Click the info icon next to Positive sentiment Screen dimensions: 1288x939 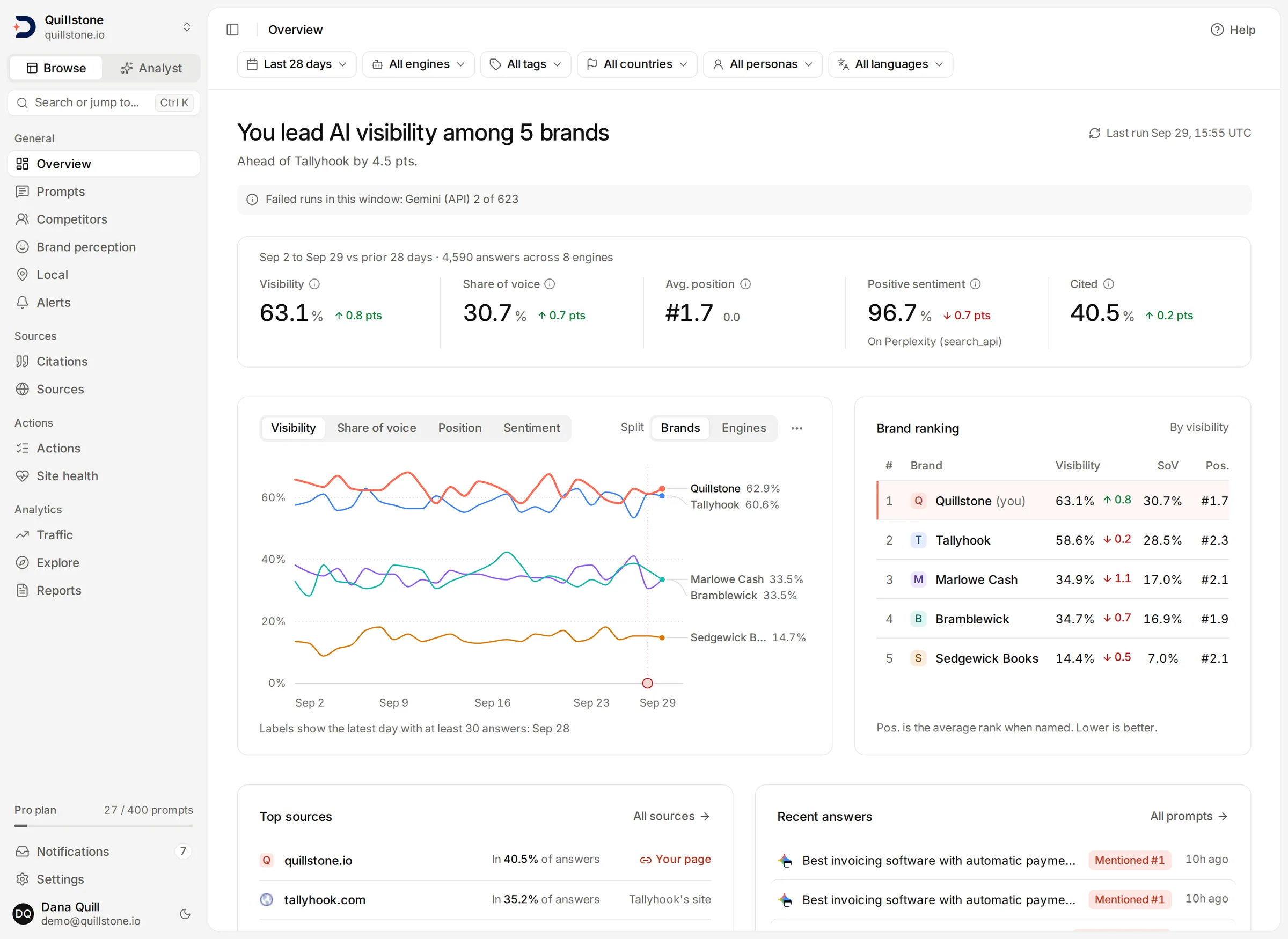tap(975, 284)
